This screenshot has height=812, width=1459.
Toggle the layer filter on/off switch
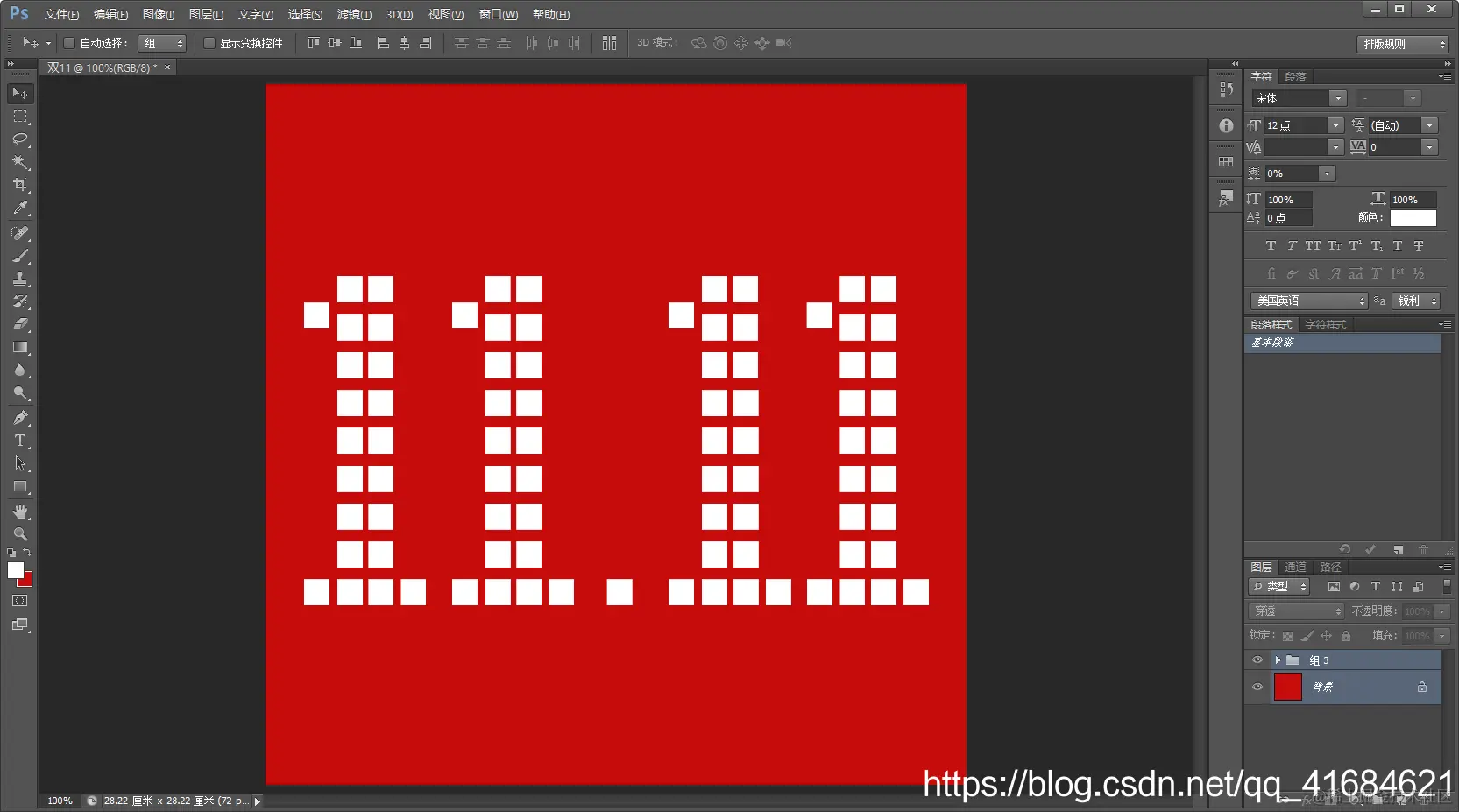pos(1447,587)
